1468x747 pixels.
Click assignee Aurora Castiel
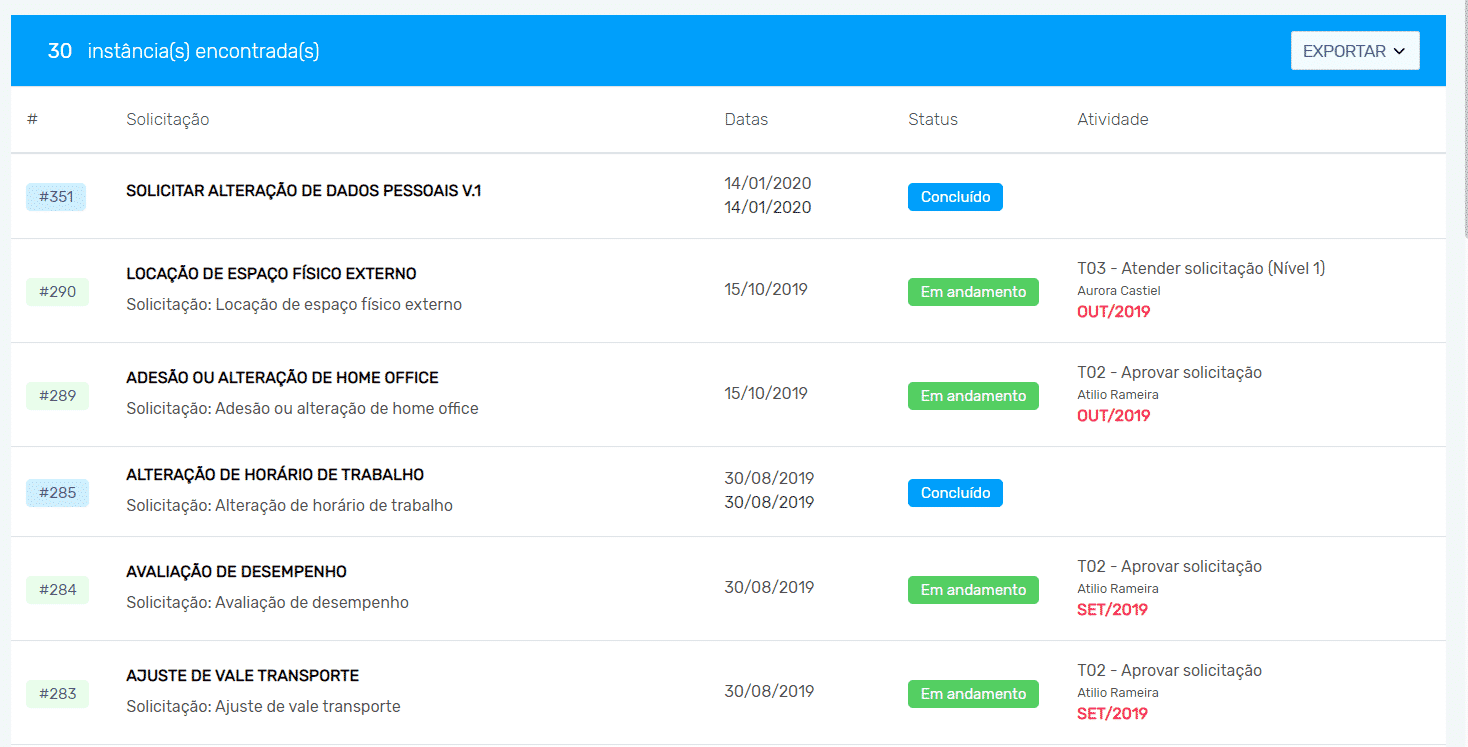pyautogui.click(x=1118, y=291)
